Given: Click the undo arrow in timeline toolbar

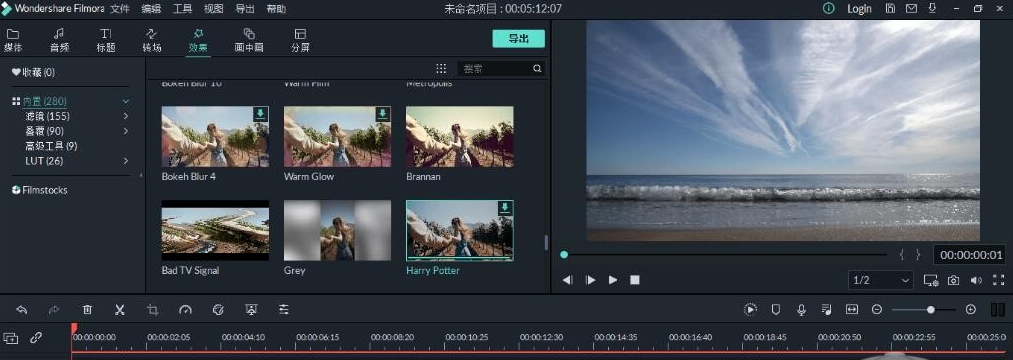Looking at the screenshot, I should click(22, 310).
